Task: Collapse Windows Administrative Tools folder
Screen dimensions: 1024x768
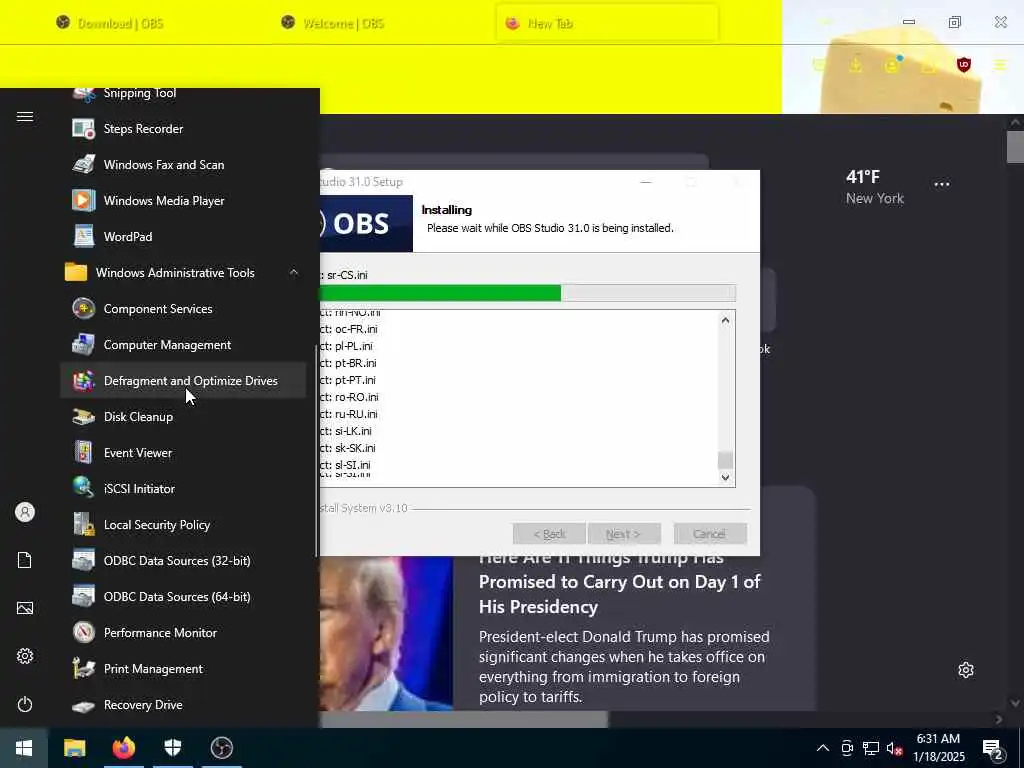Action: coord(183,272)
